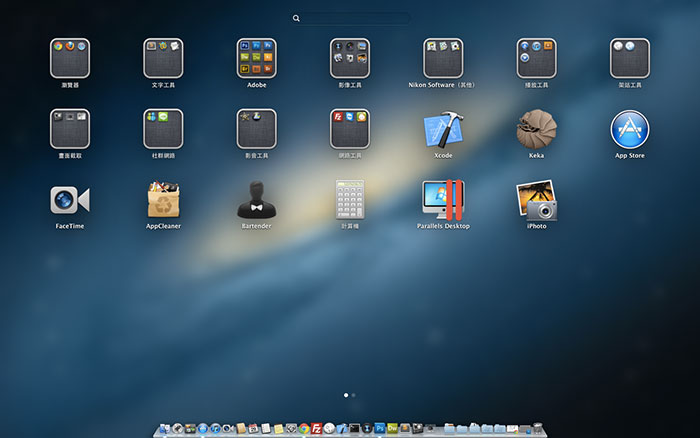Open the 影音工具 folder

[256, 129]
